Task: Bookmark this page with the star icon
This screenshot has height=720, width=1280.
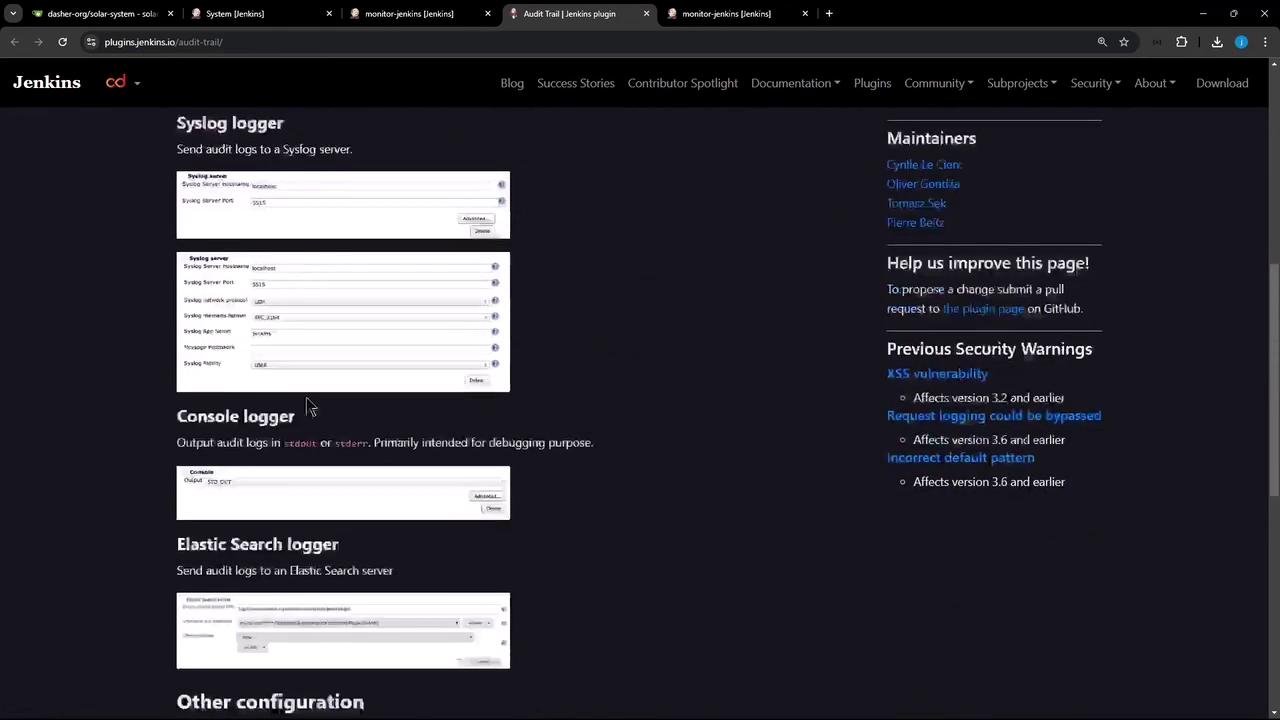Action: [x=1124, y=42]
